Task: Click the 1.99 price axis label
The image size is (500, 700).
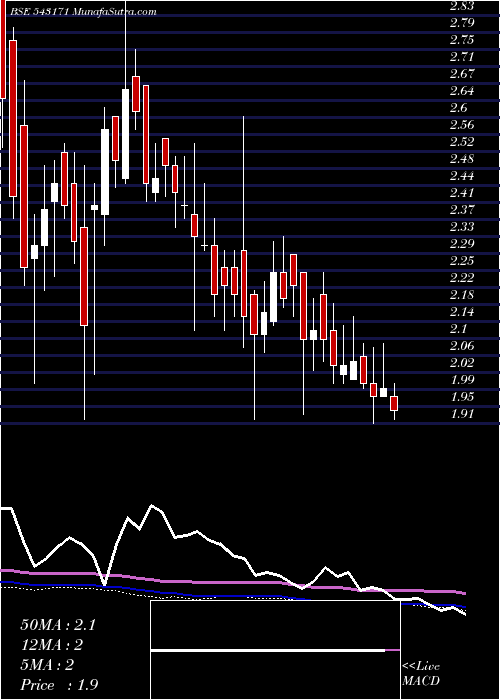Action: [461, 380]
